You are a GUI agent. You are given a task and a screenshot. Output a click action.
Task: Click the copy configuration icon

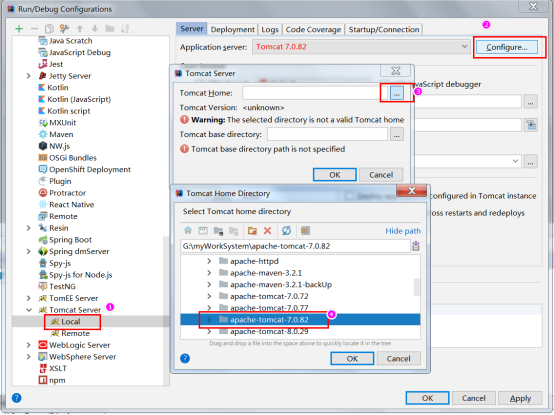point(49,29)
